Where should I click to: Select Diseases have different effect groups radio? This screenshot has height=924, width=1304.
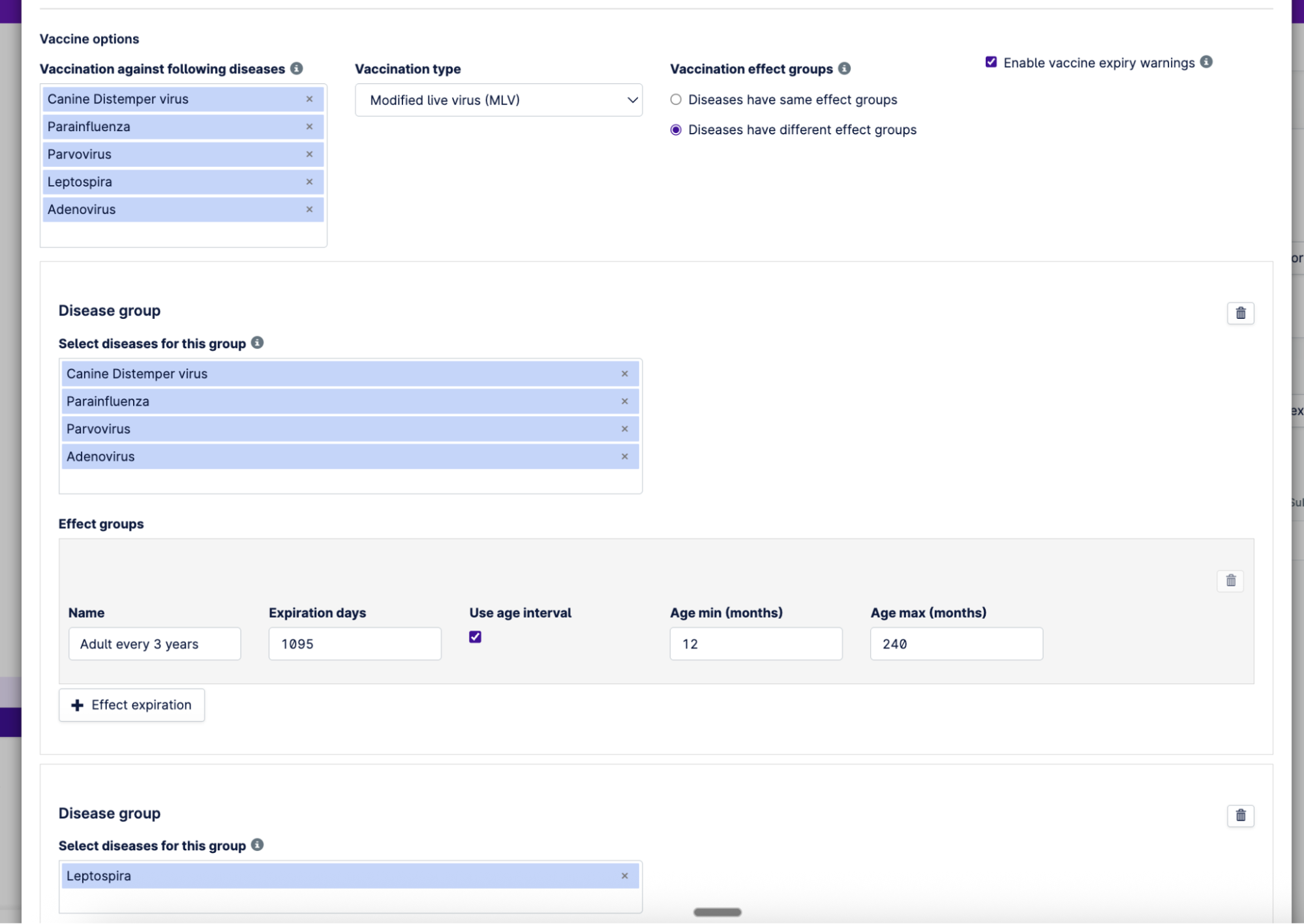pos(676,130)
